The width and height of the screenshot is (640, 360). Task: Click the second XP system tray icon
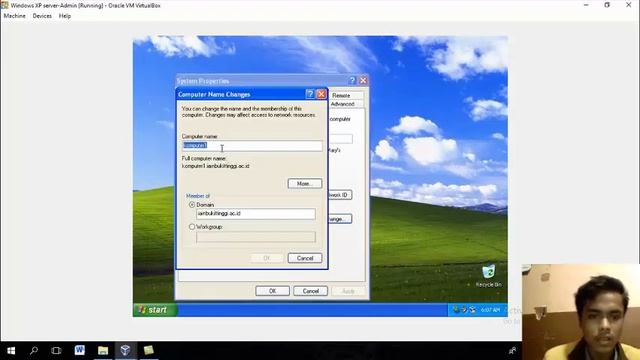[464, 310]
